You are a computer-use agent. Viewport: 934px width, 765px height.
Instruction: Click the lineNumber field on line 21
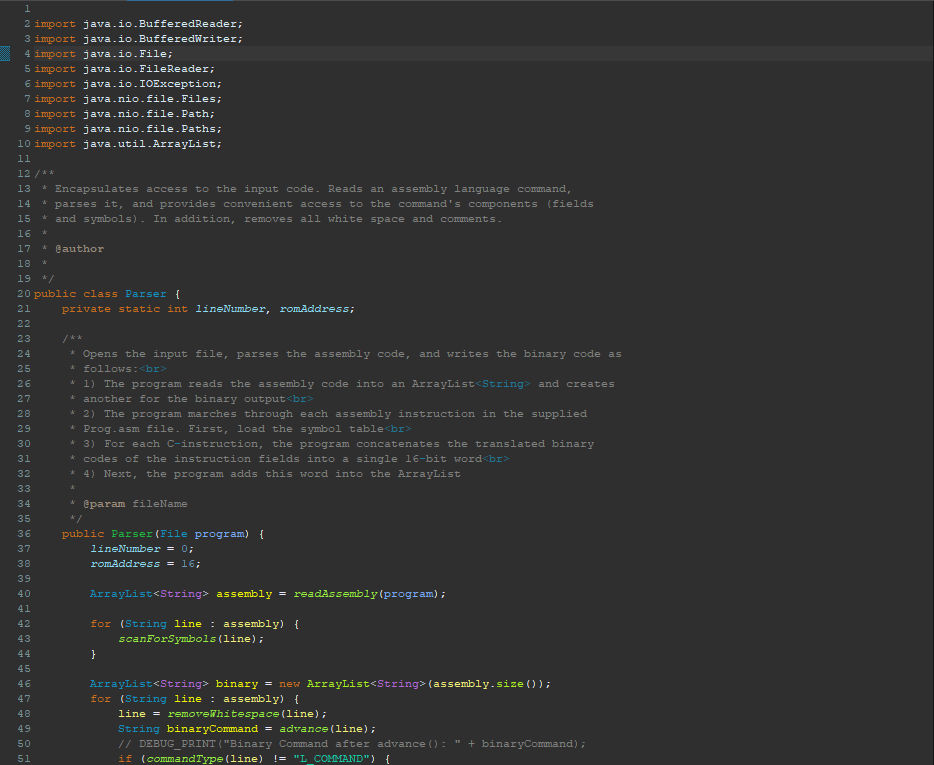point(230,309)
